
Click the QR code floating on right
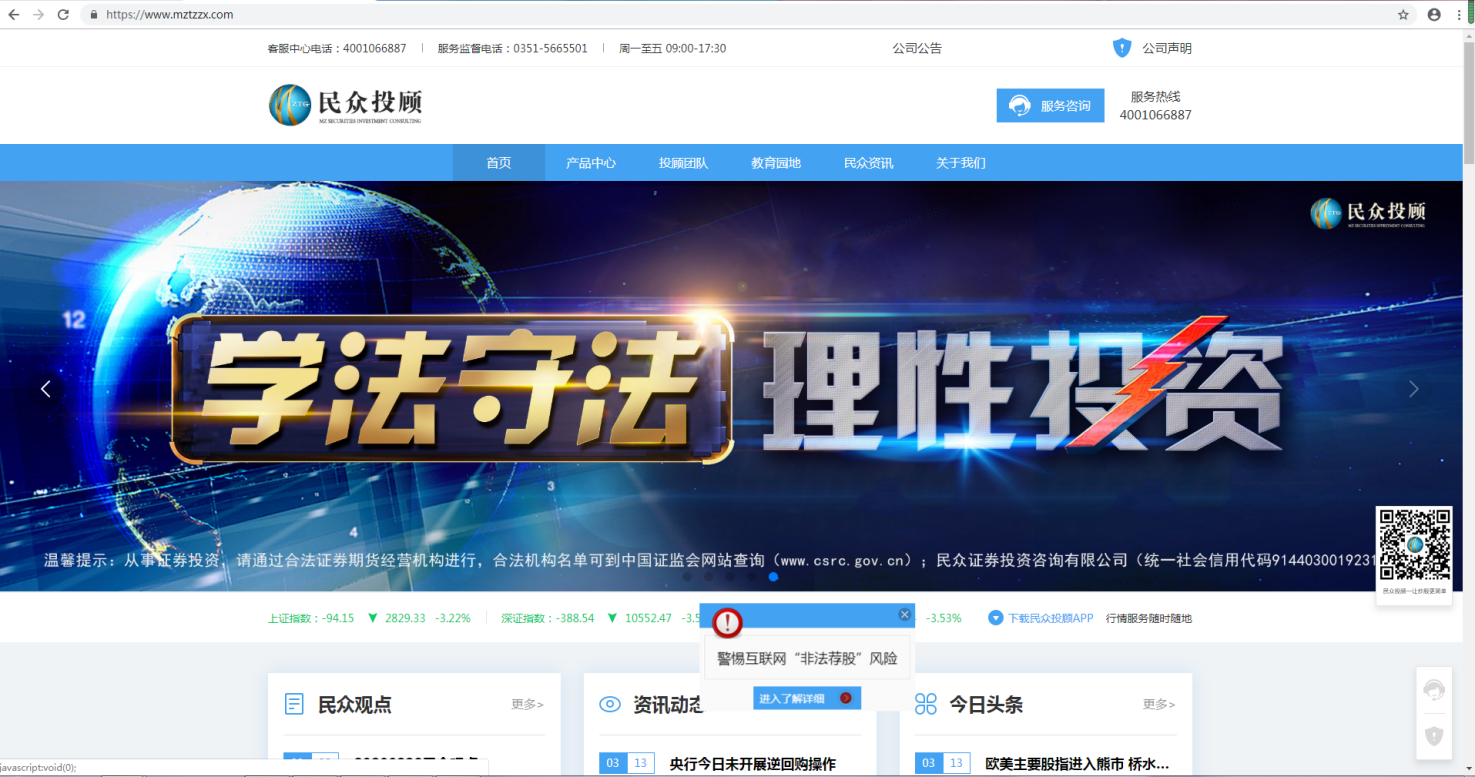[x=1414, y=545]
